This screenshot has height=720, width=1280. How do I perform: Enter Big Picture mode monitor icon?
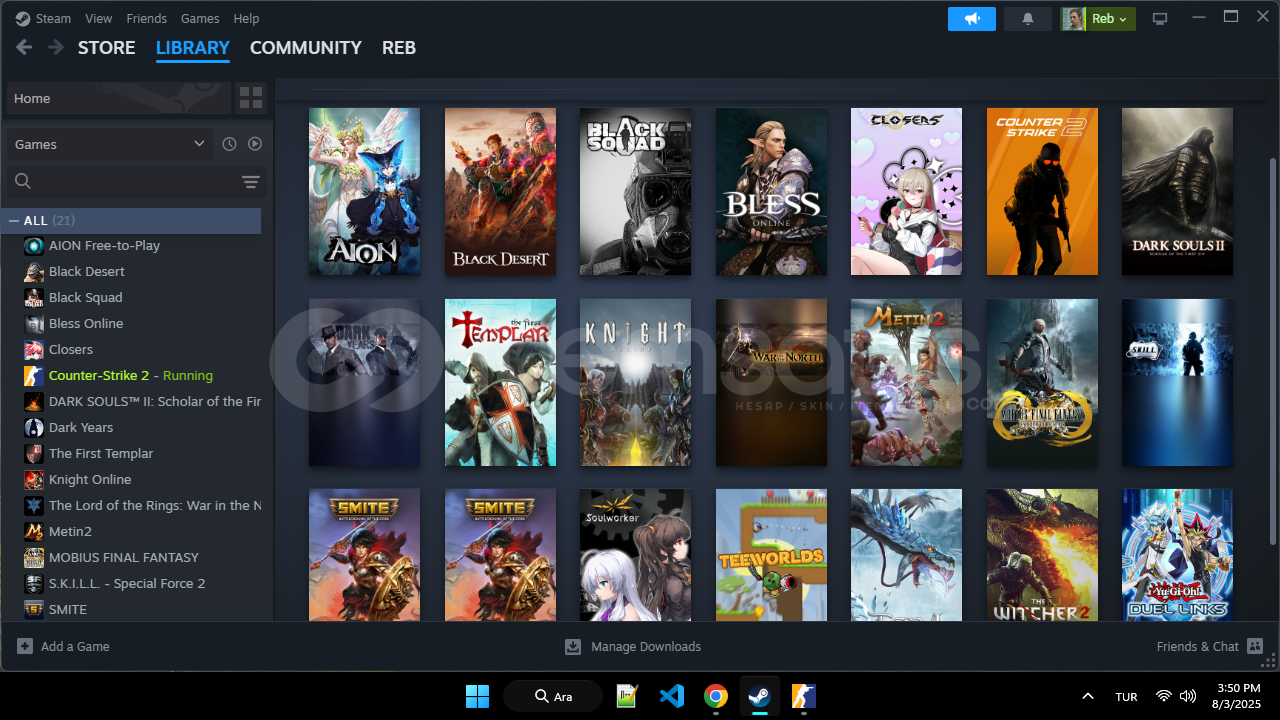coord(1160,19)
